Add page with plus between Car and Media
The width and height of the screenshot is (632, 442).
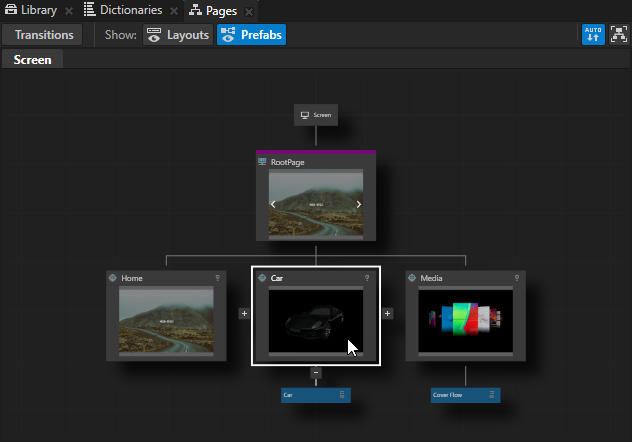click(388, 313)
